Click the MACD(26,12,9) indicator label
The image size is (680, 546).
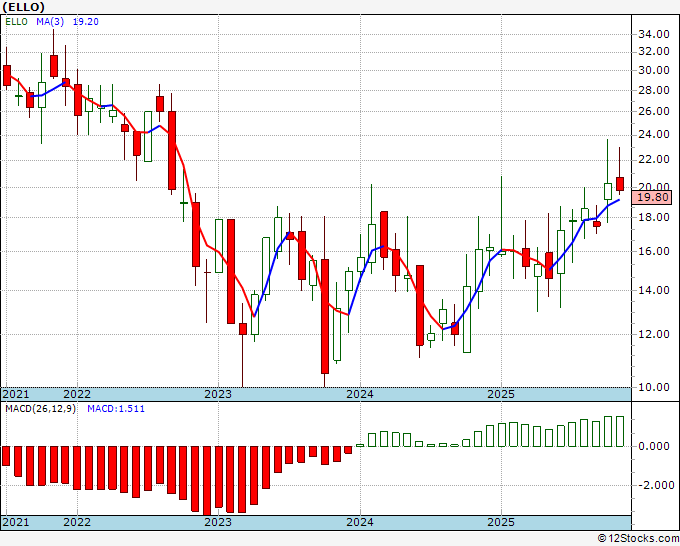pos(40,409)
